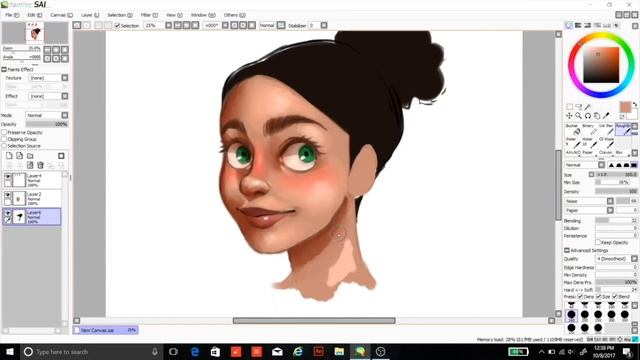This screenshot has width=640, height=360.
Task: Enable Preserve Opacity checkbox
Action: coord(4,132)
